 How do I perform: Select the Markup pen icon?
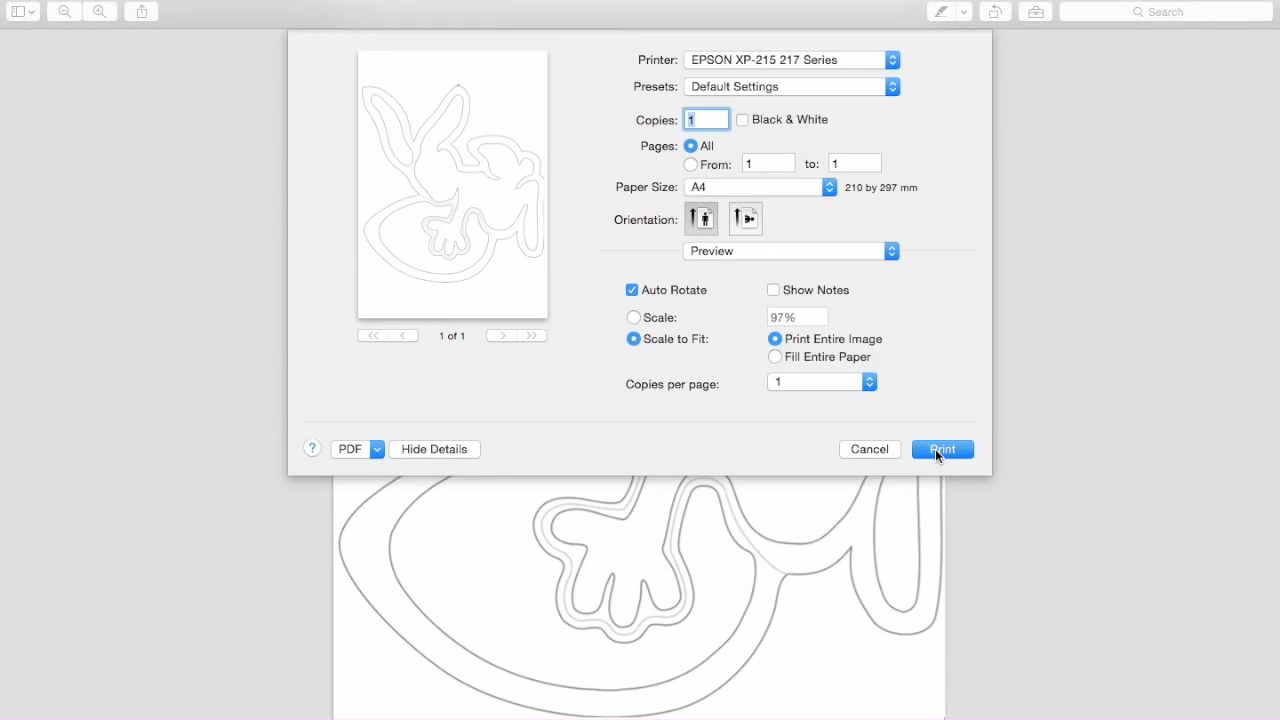point(940,11)
